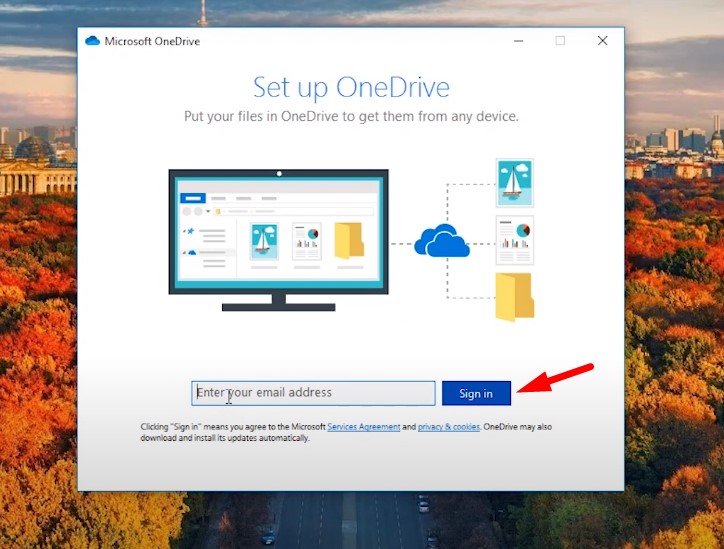Click the chart document inside the monitor
The width and height of the screenshot is (724, 549).
click(306, 241)
